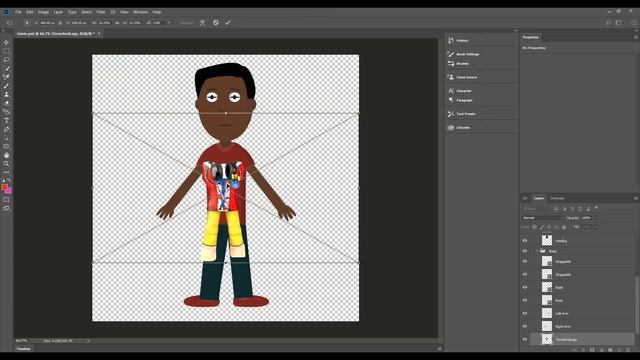This screenshot has height=360, width=640.
Task: Create a new group with folder icon
Action: [610, 350]
